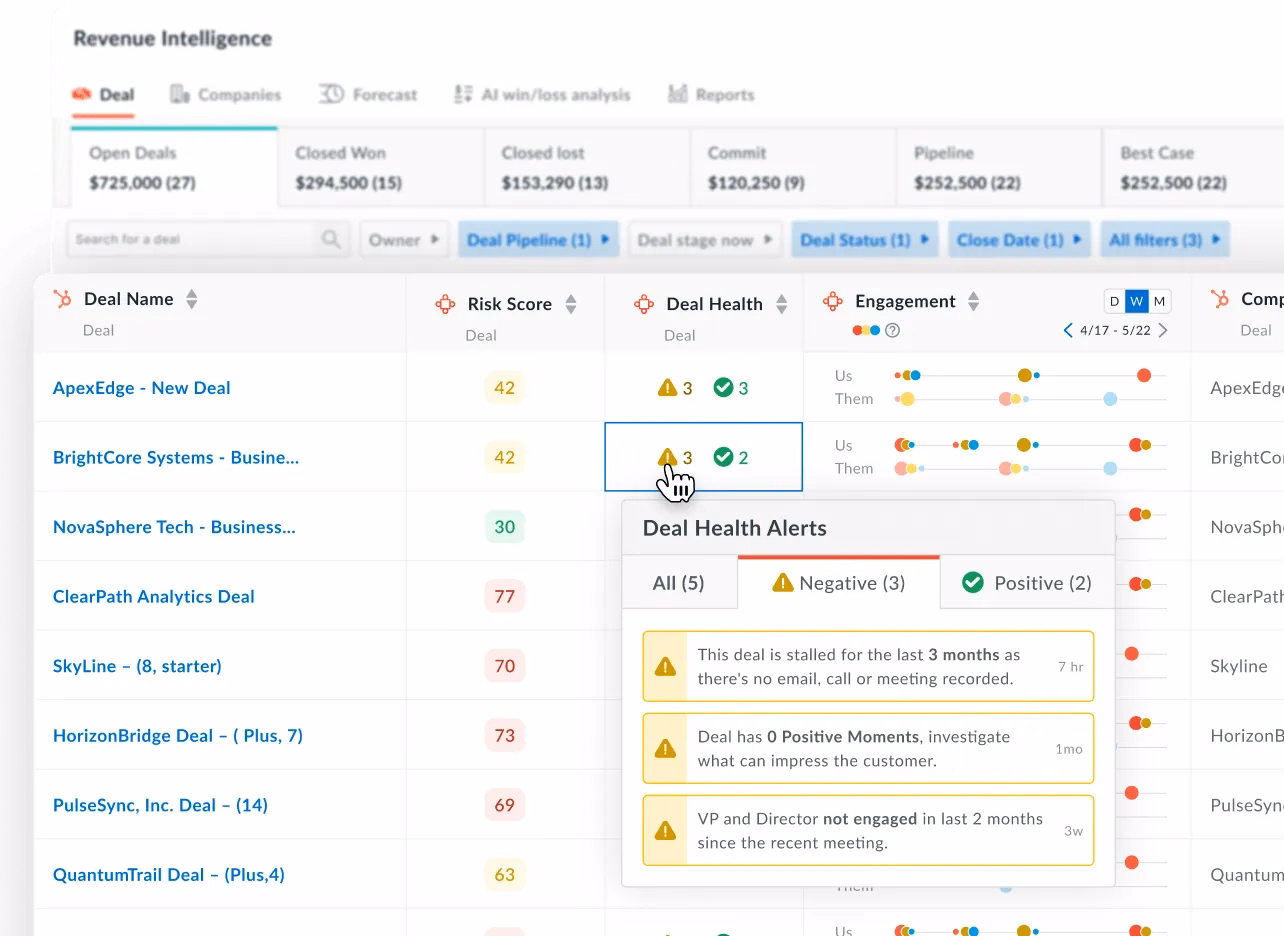Click BrightCore warning alert icon
Viewport: 1284px width, 936px height.
(x=667, y=457)
